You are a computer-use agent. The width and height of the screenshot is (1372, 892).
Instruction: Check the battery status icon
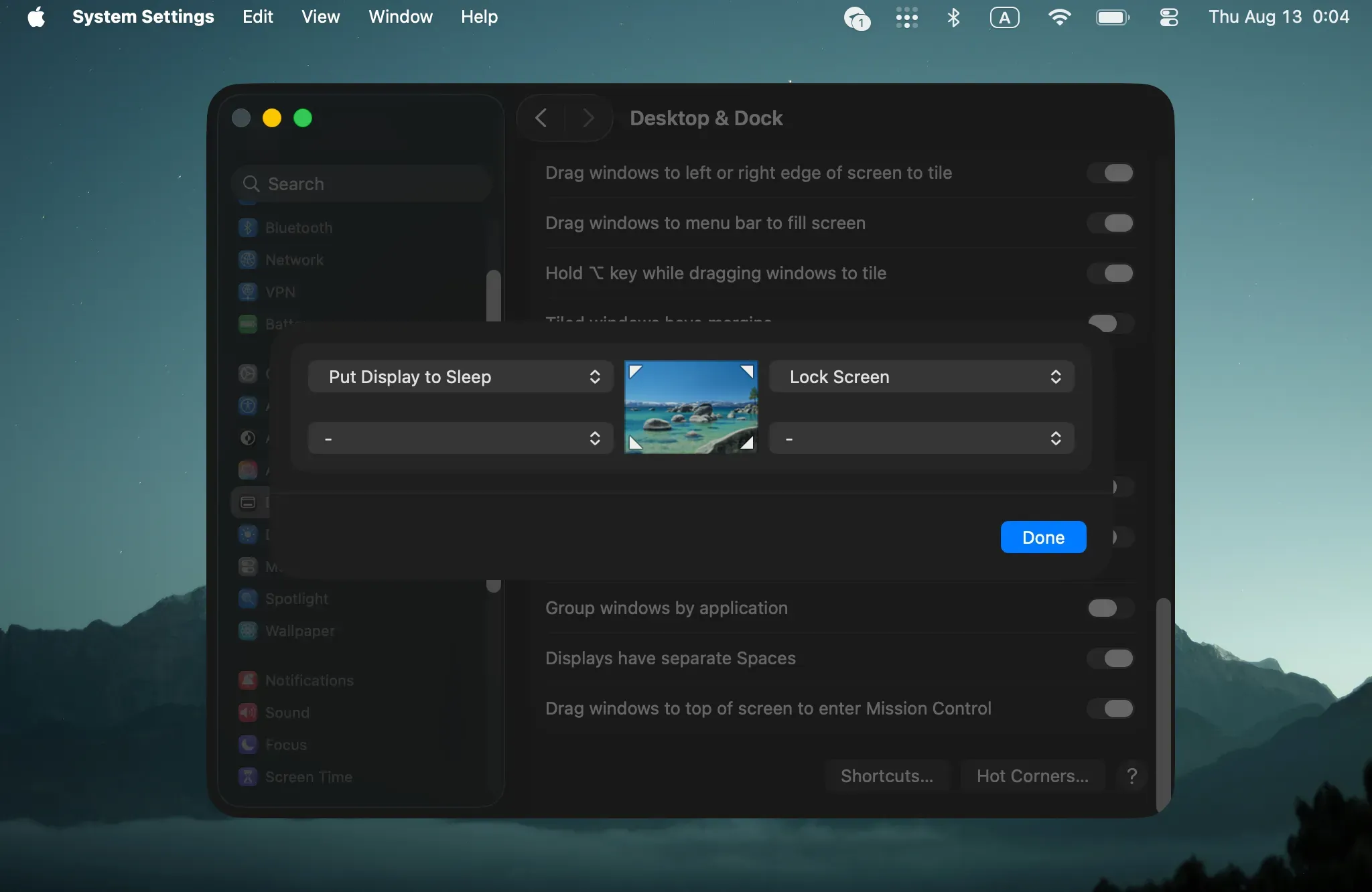pyautogui.click(x=1113, y=17)
